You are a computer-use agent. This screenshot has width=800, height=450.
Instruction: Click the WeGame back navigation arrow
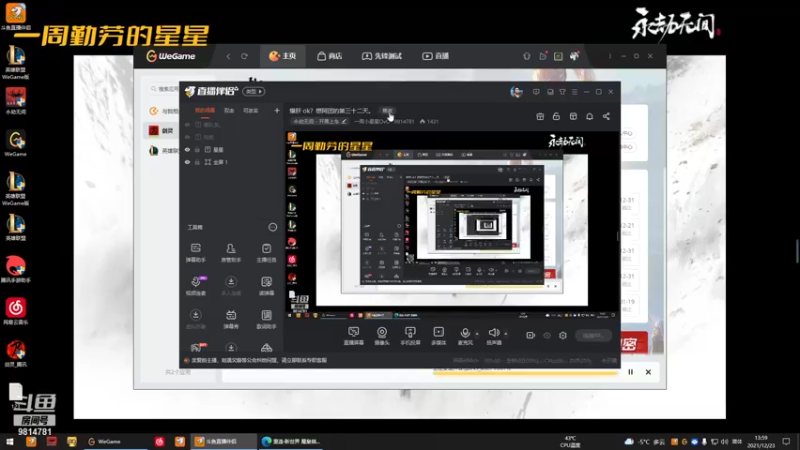(x=228, y=56)
